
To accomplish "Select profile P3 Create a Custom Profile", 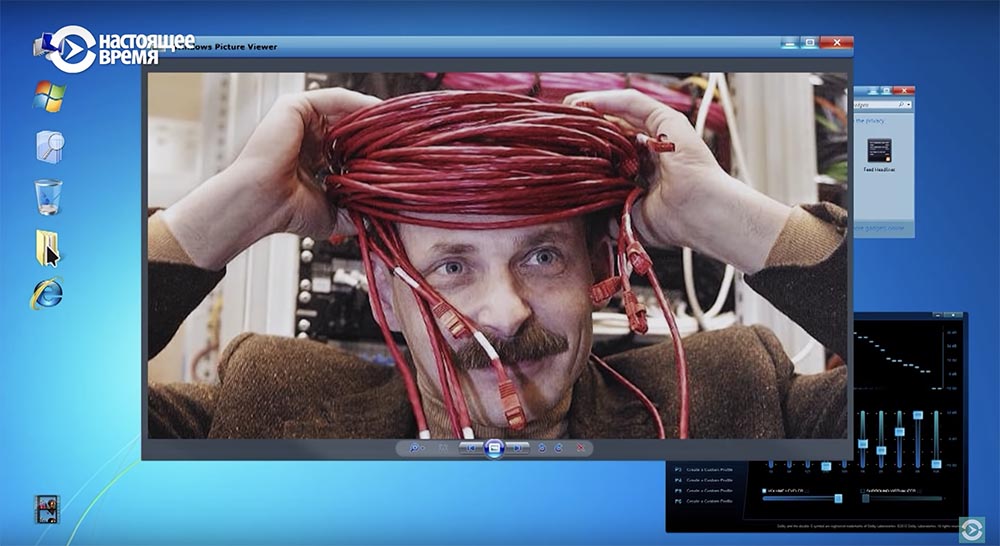I will pyautogui.click(x=703, y=469).
